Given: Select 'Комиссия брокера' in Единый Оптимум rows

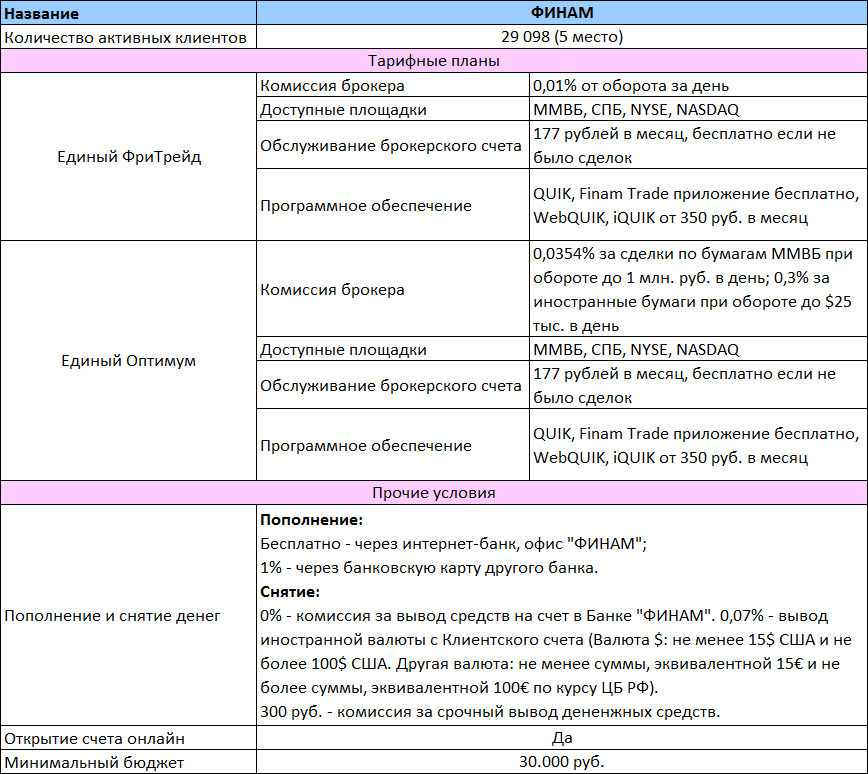Looking at the screenshot, I should pyautogui.click(x=392, y=289).
